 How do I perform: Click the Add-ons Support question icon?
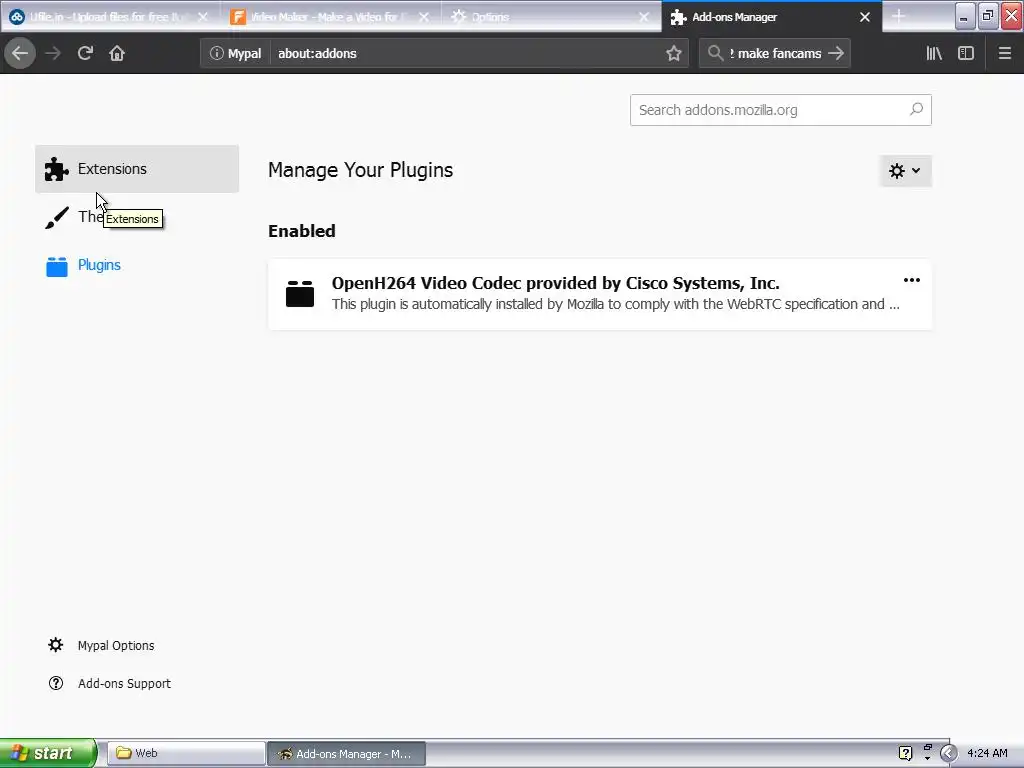pos(56,683)
